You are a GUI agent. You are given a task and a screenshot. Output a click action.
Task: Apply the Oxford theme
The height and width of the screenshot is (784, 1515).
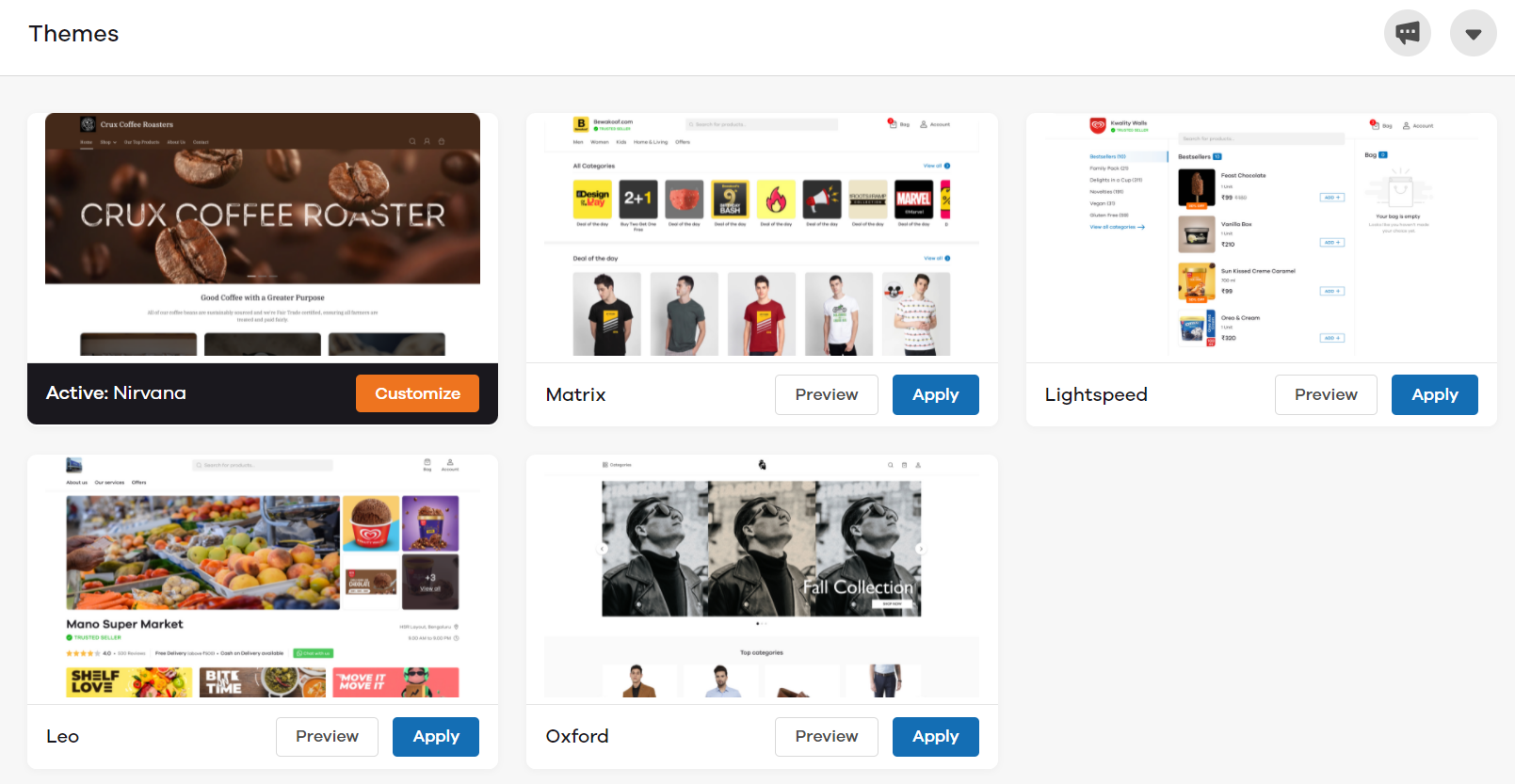[x=935, y=736]
